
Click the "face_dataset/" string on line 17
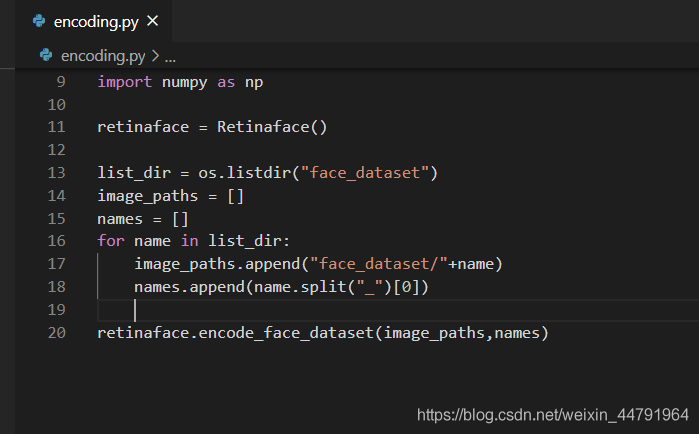coord(378,264)
